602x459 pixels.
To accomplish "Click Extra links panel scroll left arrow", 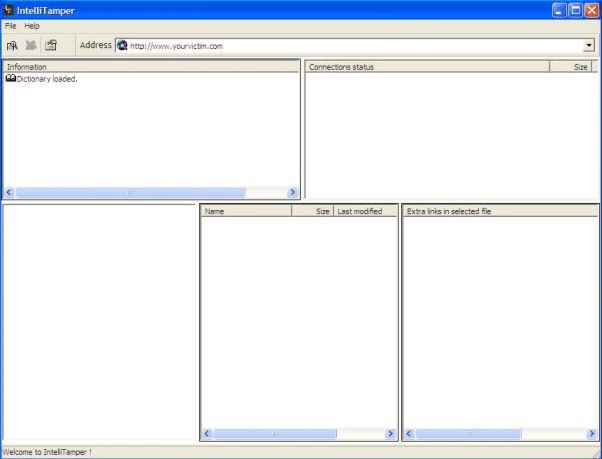I will click(408, 434).
